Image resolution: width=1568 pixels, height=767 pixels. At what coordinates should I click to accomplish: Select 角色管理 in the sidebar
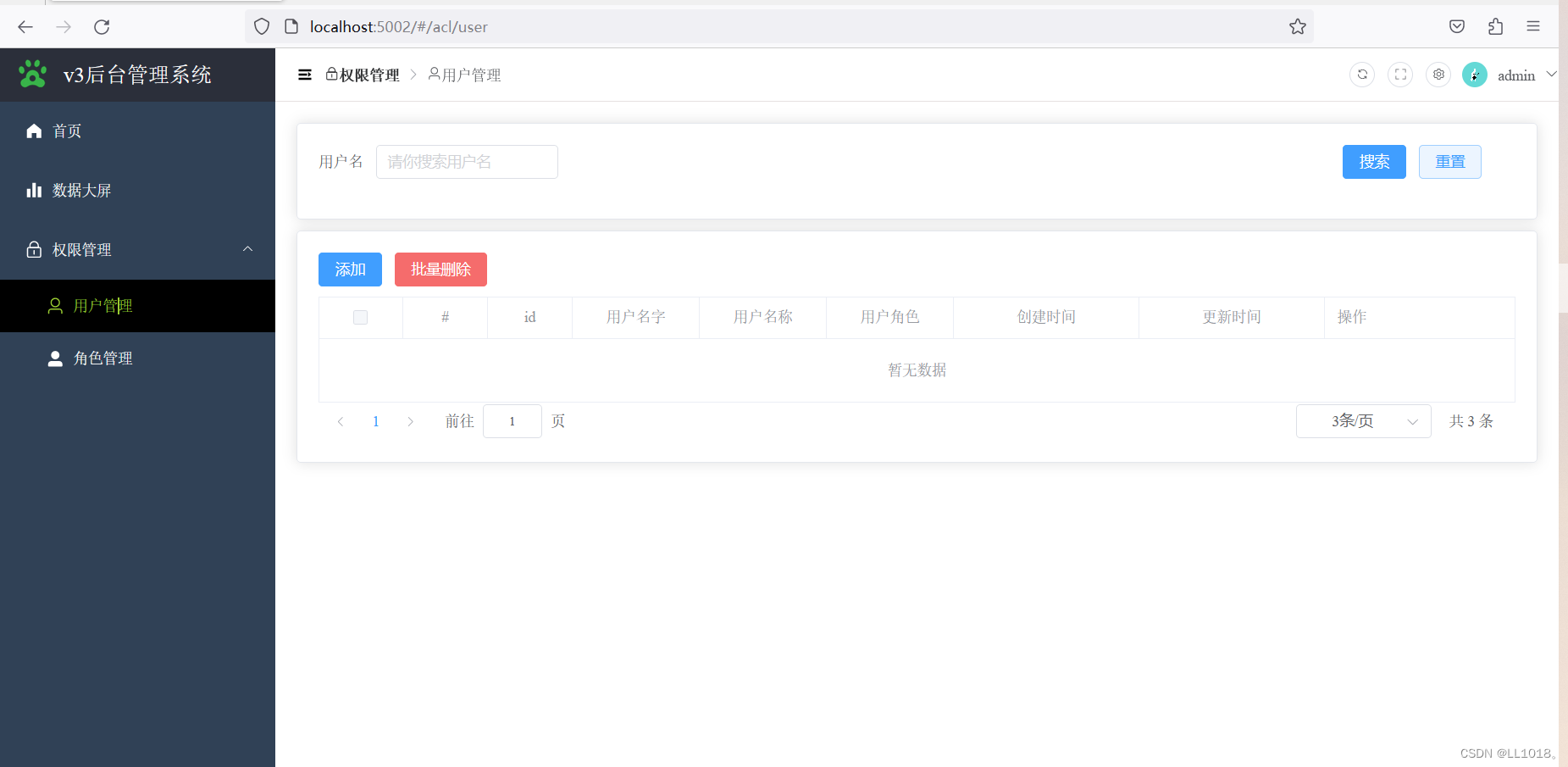click(137, 358)
